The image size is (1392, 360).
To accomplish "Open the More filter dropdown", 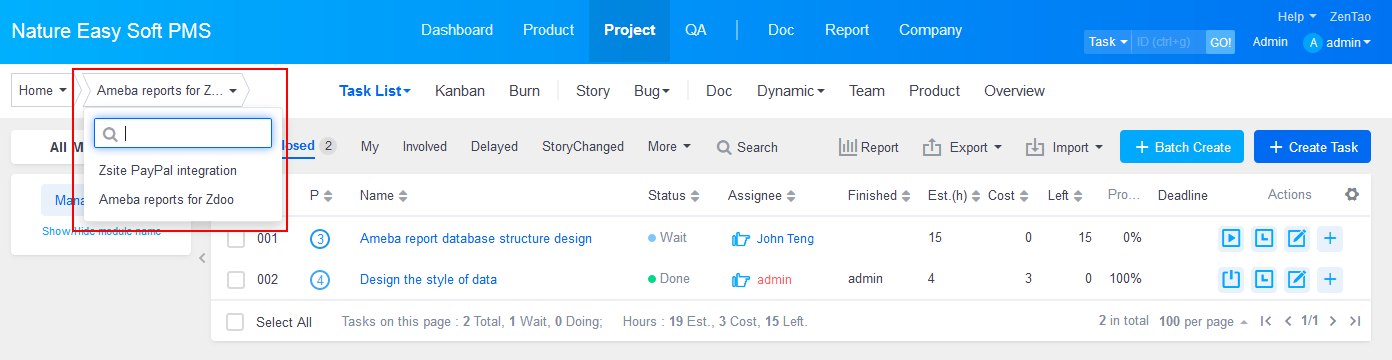I will [669, 146].
